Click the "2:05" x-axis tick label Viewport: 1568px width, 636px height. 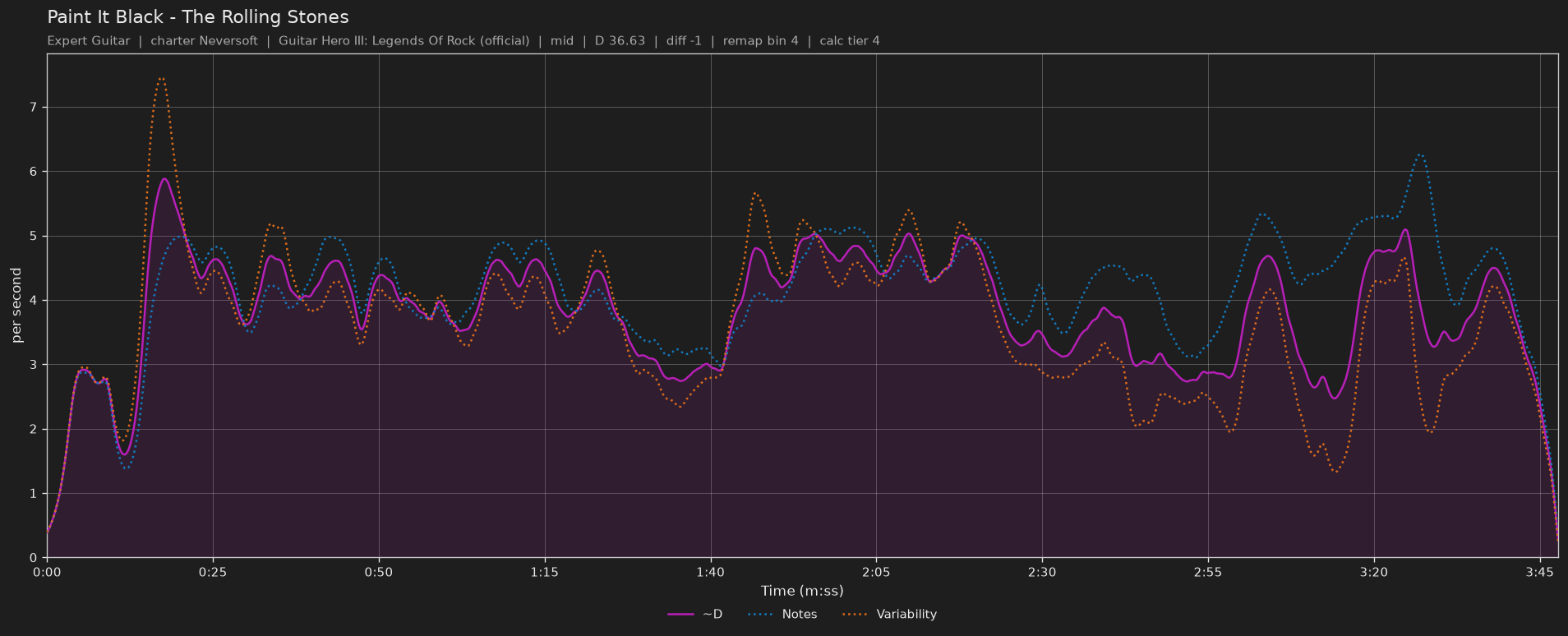(876, 572)
